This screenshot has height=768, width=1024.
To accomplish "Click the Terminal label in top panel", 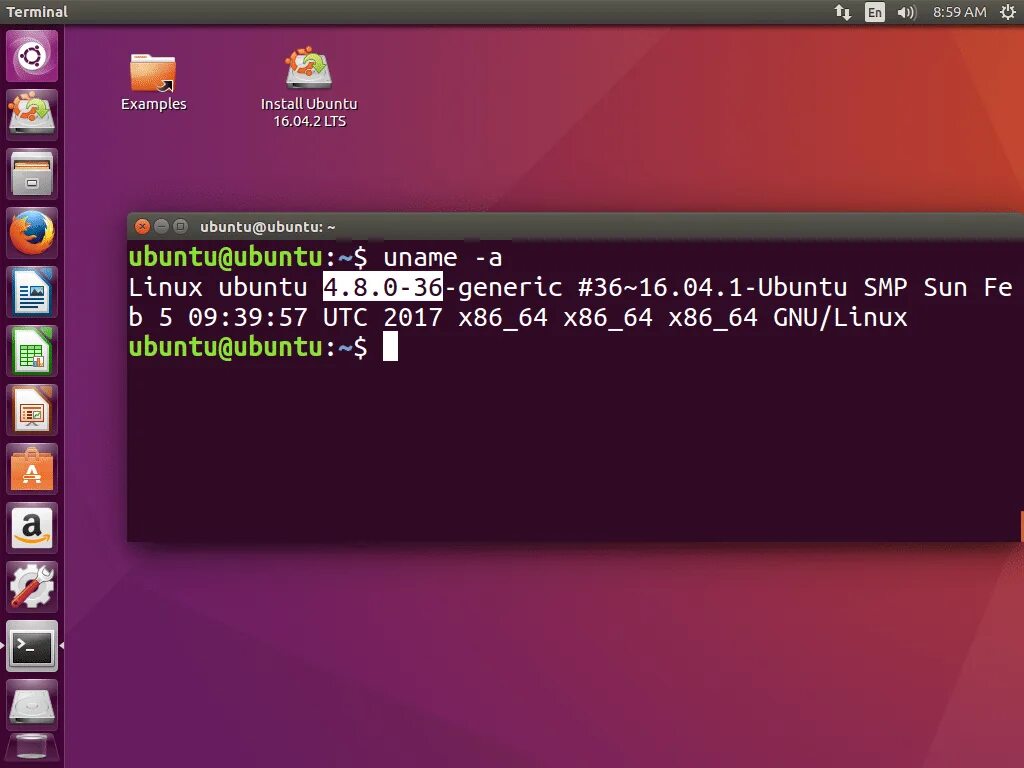I will 37,12.
